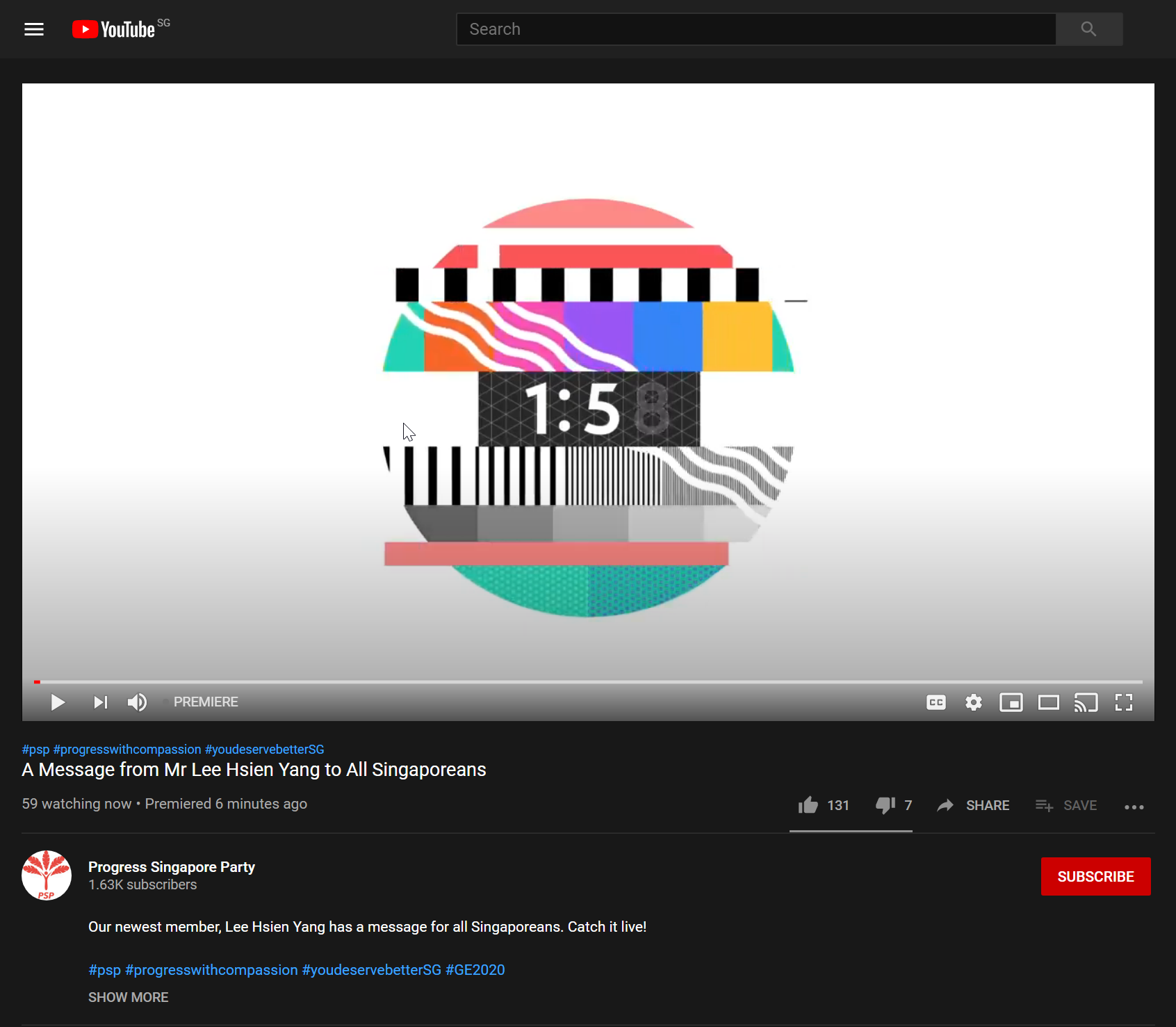Dislike the video with thumbs down
Image resolution: width=1176 pixels, height=1027 pixels.
pyautogui.click(x=885, y=805)
